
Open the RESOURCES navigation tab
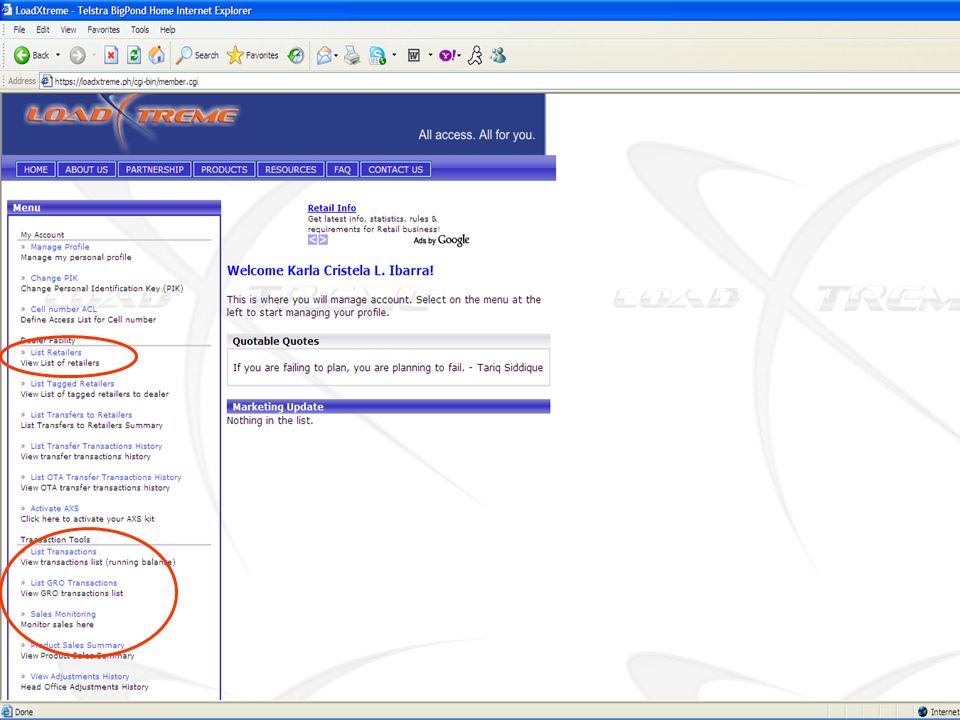coord(291,170)
